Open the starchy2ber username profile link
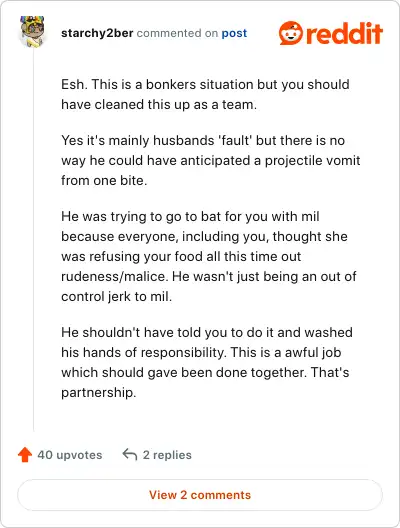Image resolution: width=400 pixels, height=528 pixels. click(97, 33)
